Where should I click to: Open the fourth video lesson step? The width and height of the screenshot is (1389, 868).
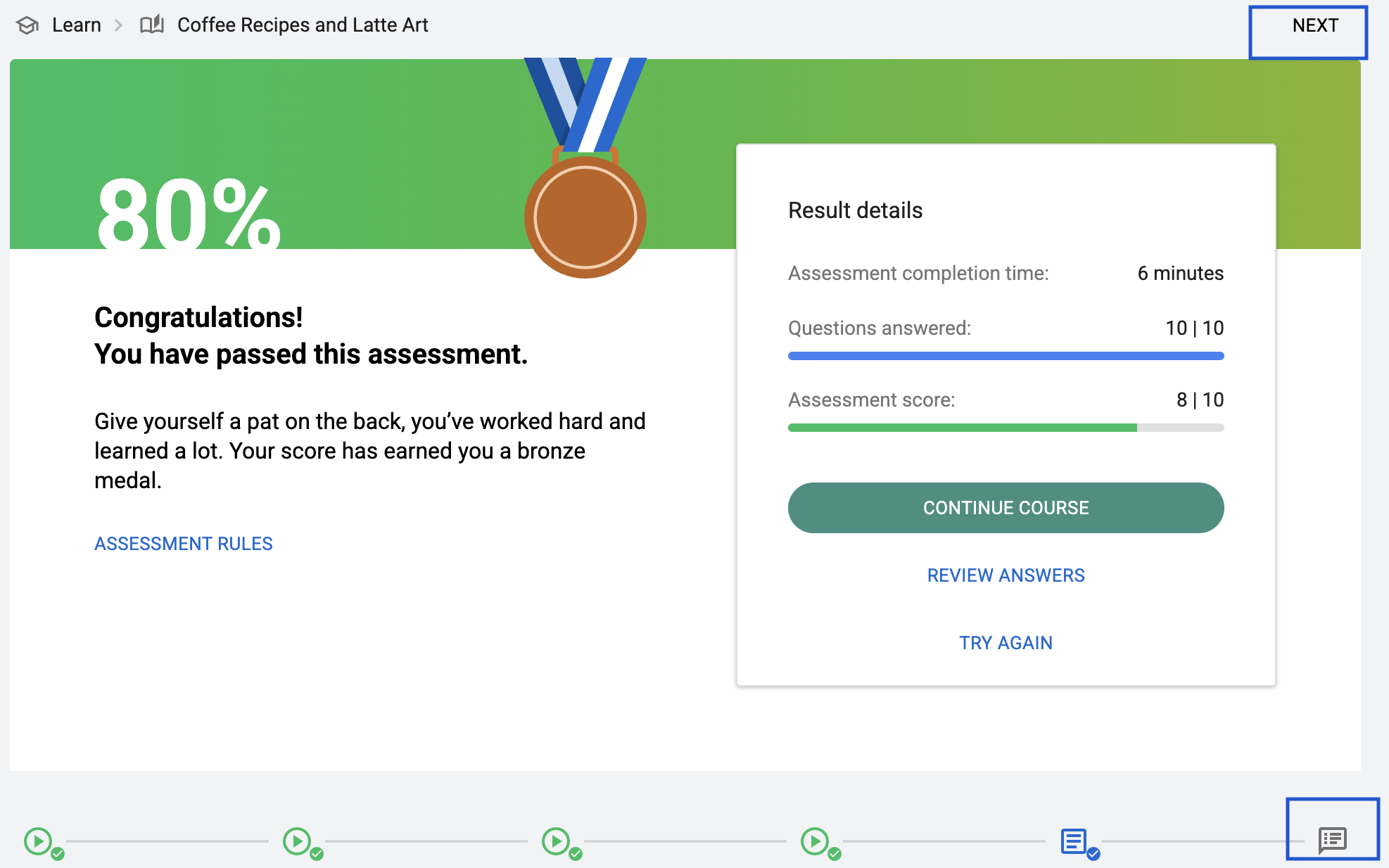tap(815, 841)
